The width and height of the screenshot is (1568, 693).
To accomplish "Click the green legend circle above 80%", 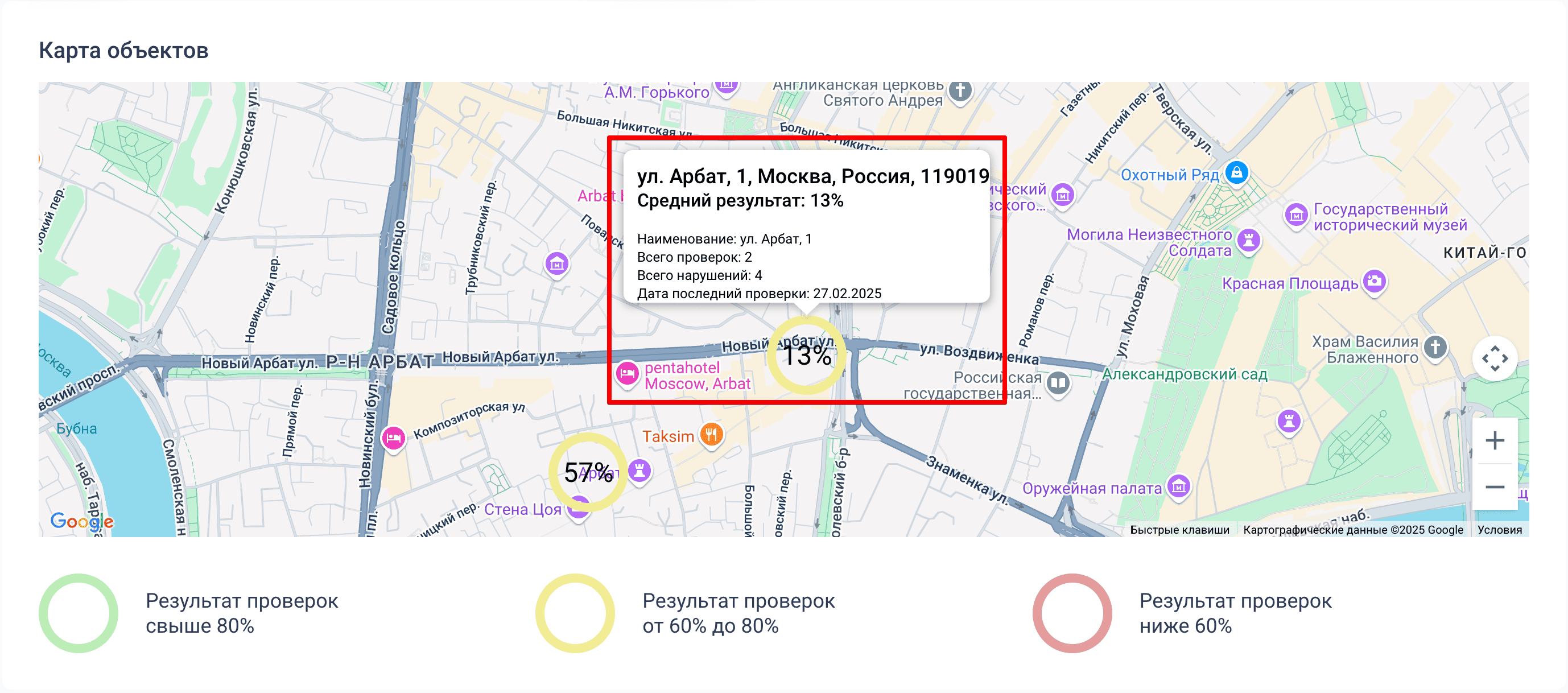I will tap(79, 613).
